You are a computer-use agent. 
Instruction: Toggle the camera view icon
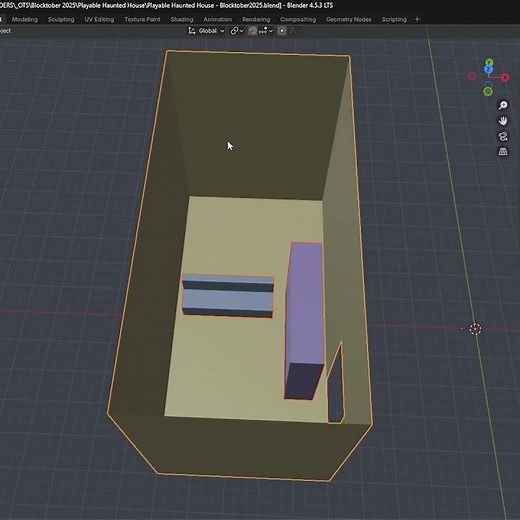tap(503, 136)
